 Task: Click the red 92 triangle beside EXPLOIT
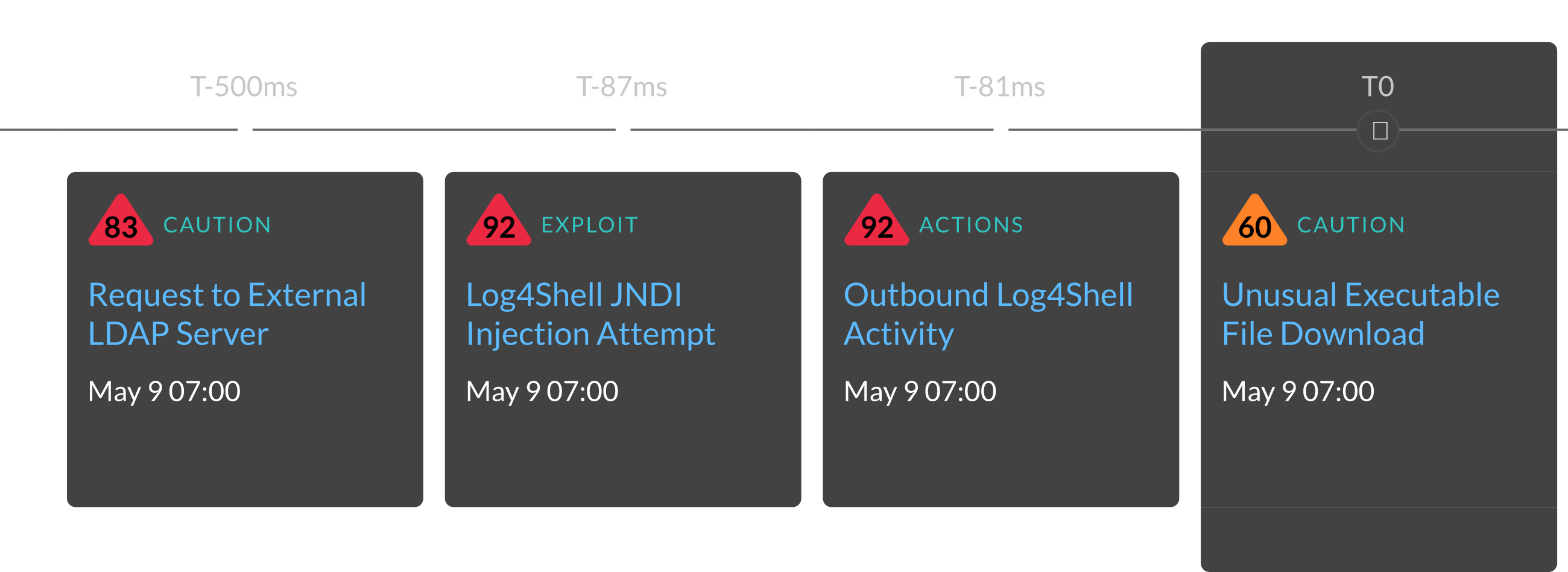click(499, 220)
